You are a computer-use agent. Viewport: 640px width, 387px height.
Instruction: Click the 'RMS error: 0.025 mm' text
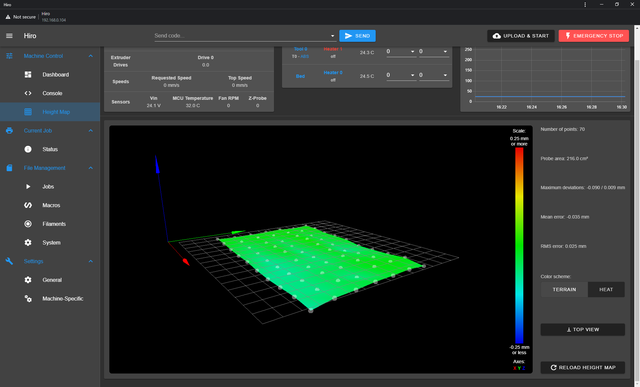[563, 246]
